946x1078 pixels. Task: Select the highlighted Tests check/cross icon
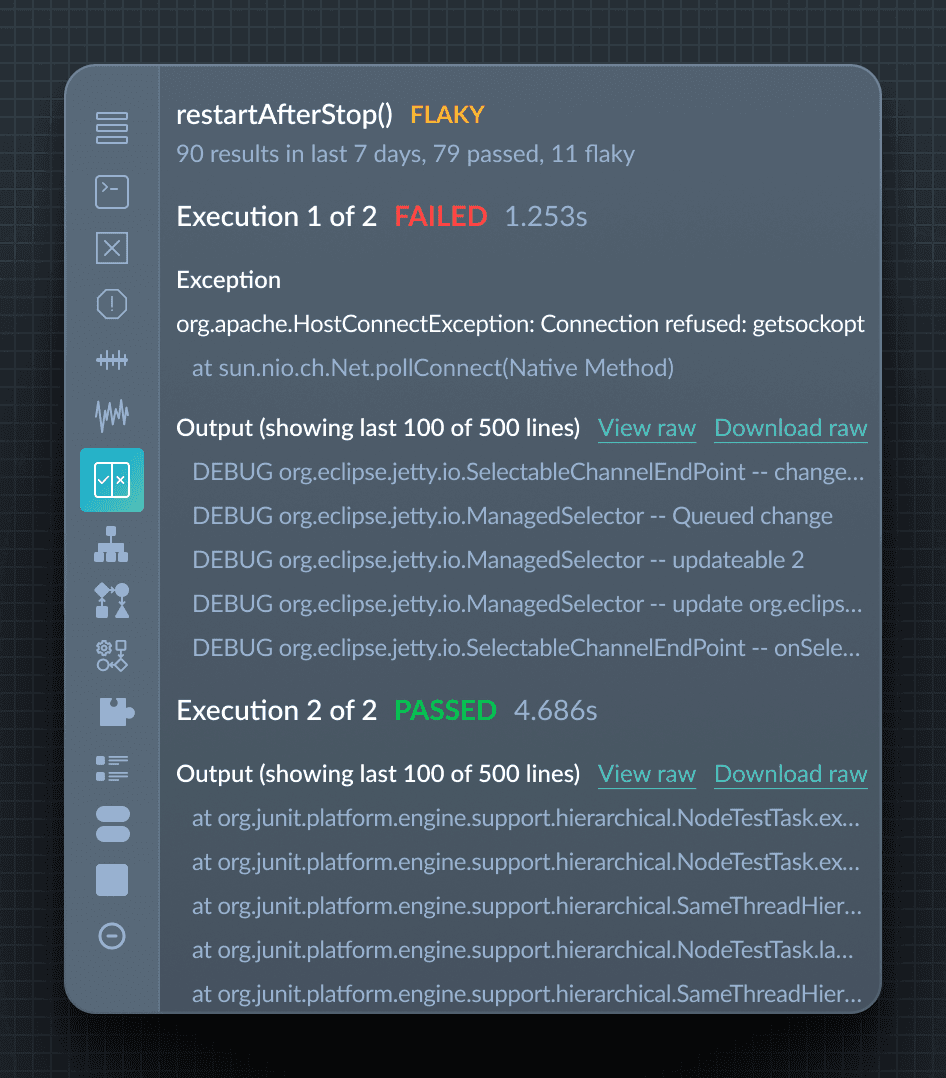tap(112, 480)
